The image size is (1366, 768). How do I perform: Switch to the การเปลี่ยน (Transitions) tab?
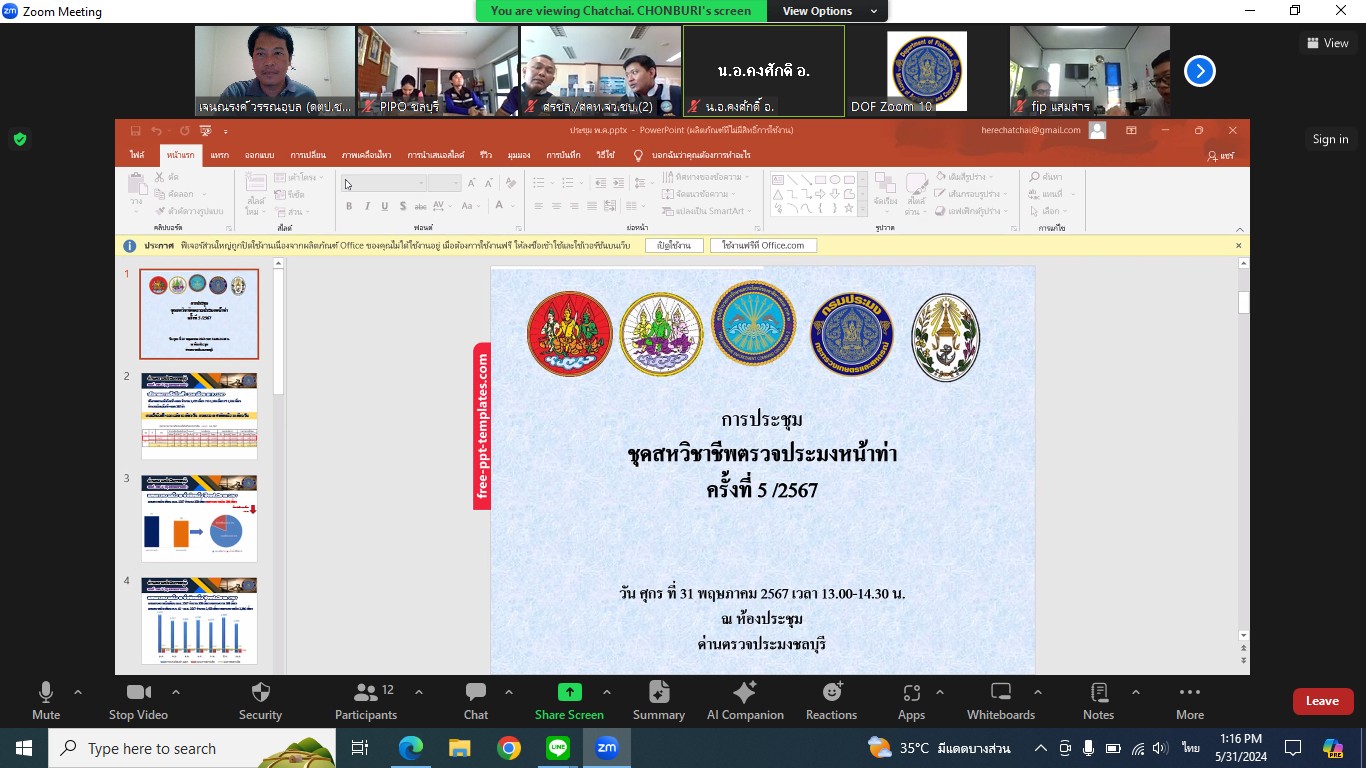click(308, 155)
